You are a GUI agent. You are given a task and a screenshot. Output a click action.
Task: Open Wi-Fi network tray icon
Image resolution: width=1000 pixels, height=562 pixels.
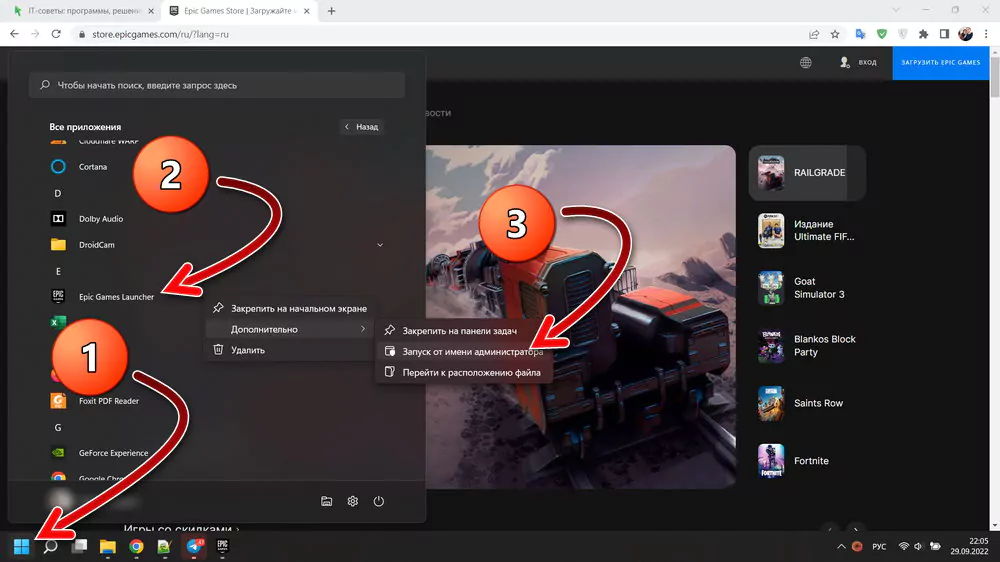pos(903,547)
